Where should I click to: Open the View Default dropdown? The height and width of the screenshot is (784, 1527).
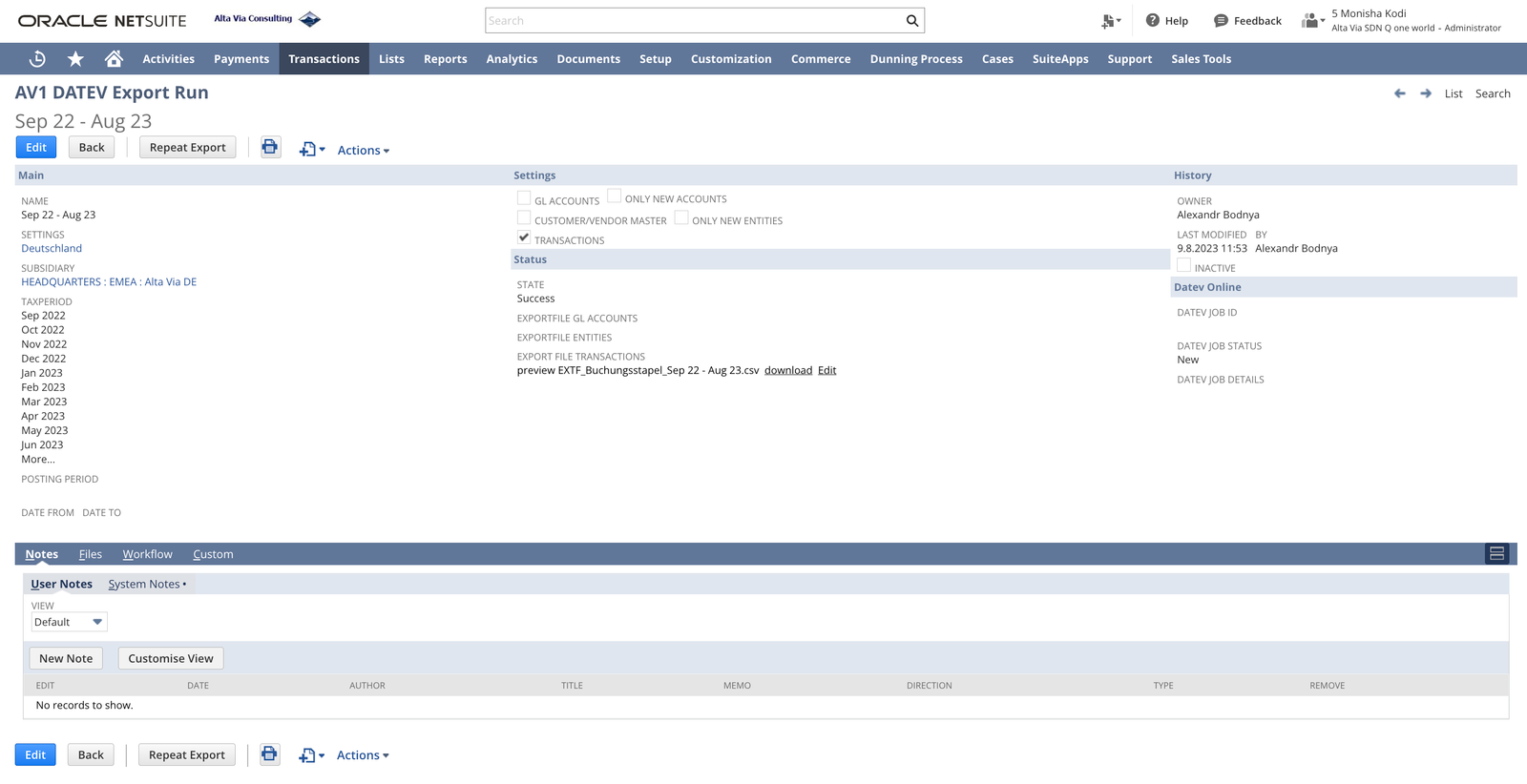tap(69, 622)
